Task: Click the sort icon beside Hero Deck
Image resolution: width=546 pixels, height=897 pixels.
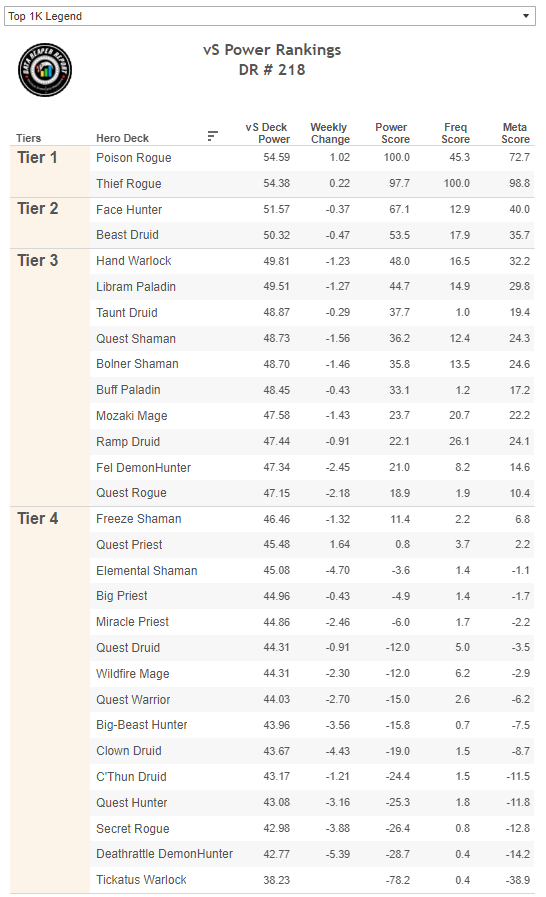Action: click(x=212, y=136)
